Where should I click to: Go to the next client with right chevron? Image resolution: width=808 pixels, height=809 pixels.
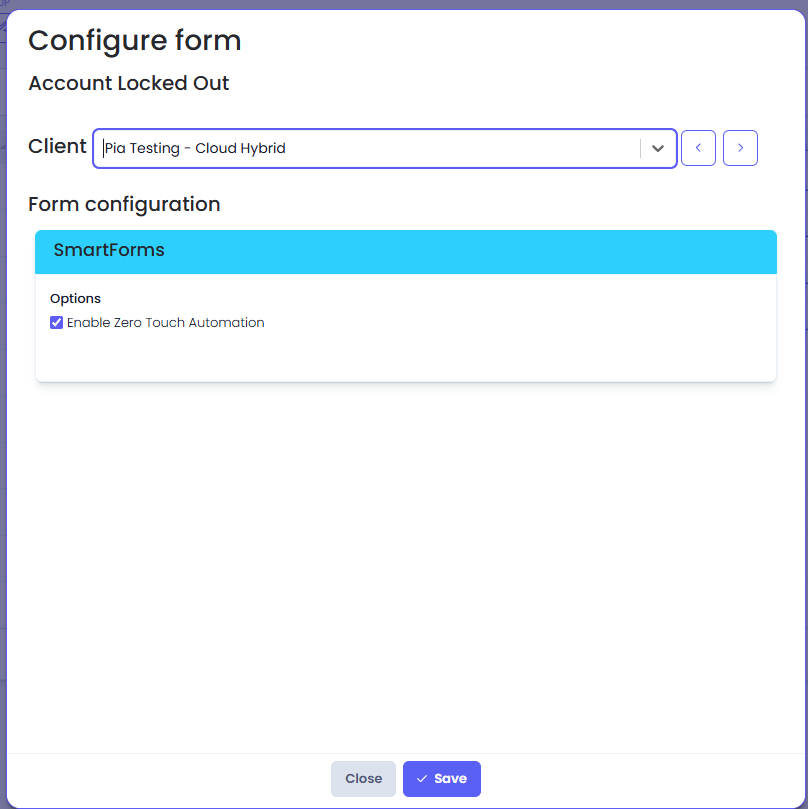(740, 148)
